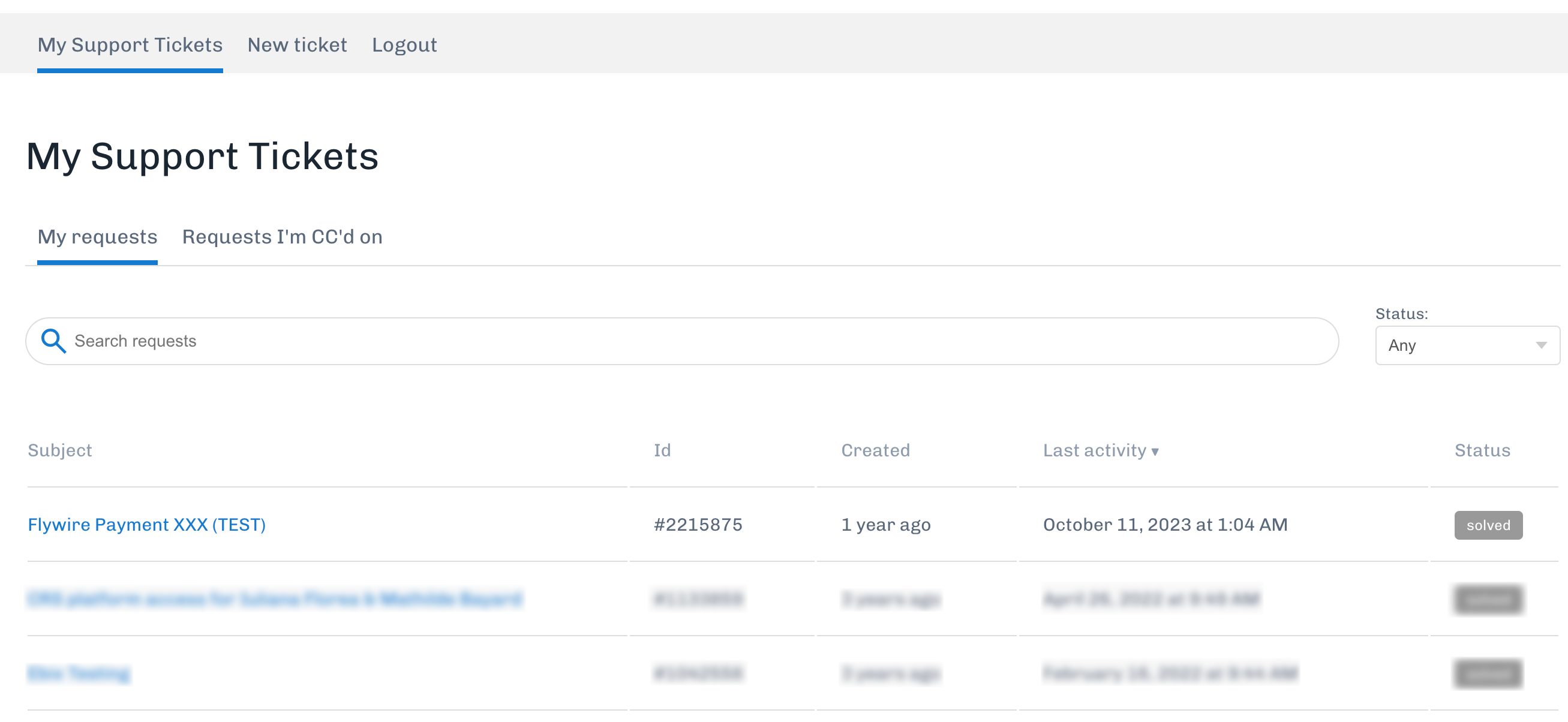This screenshot has height=722, width=1568.
Task: Click ticket id #2215875
Action: pos(698,525)
